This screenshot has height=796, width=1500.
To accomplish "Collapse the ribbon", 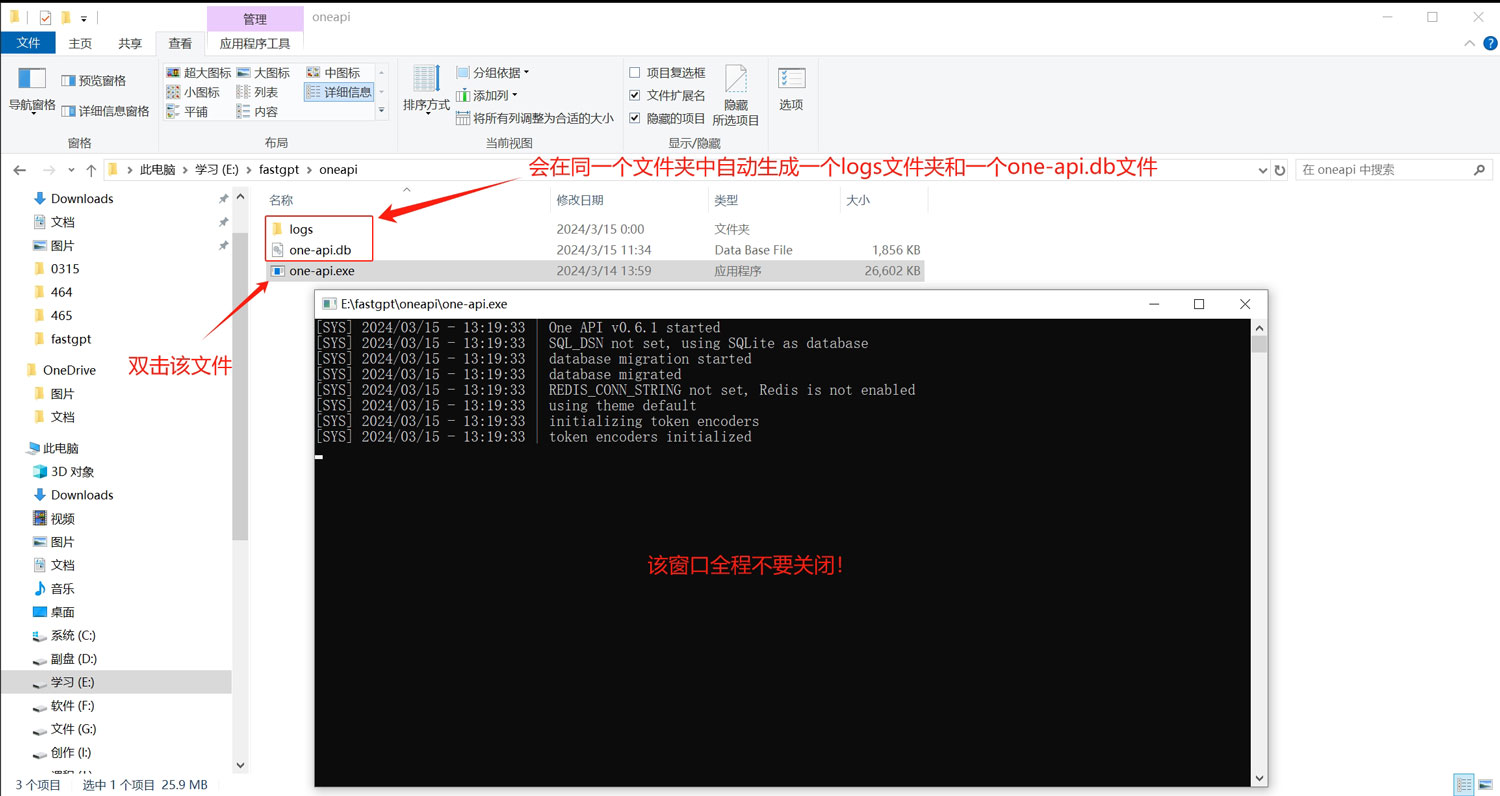I will coord(1469,44).
